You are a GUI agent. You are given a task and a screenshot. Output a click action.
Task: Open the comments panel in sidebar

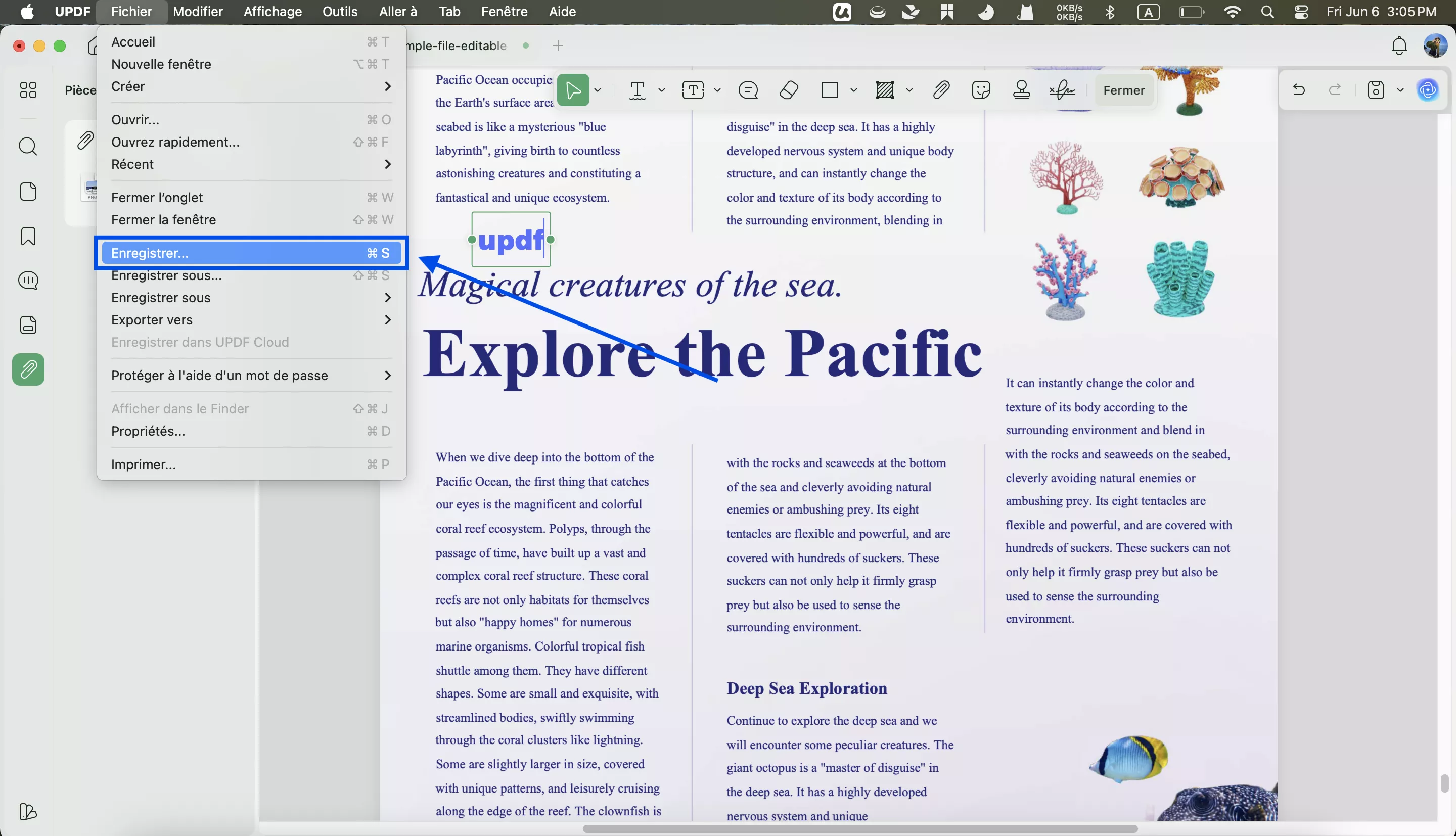(x=28, y=280)
